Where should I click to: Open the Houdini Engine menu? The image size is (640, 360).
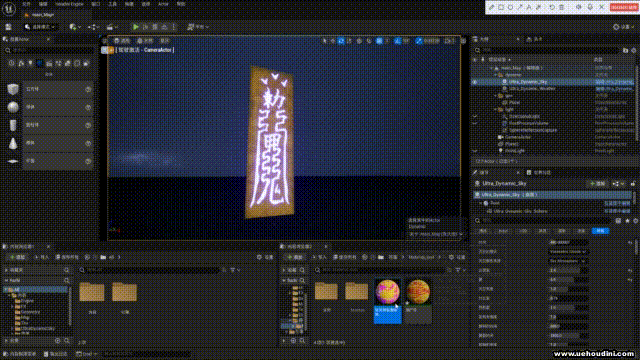69,4
